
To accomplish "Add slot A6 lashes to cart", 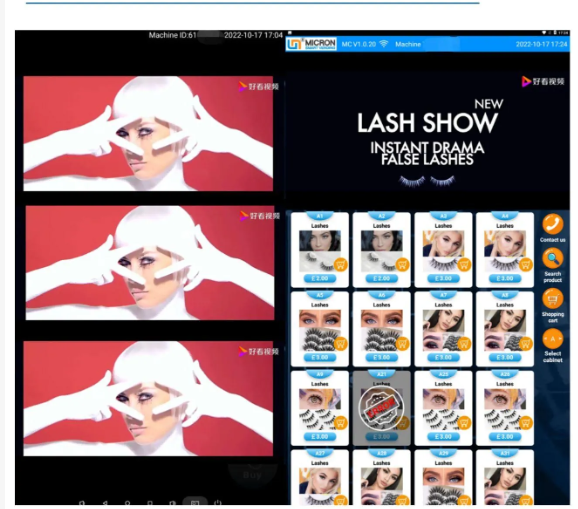I will [x=402, y=344].
